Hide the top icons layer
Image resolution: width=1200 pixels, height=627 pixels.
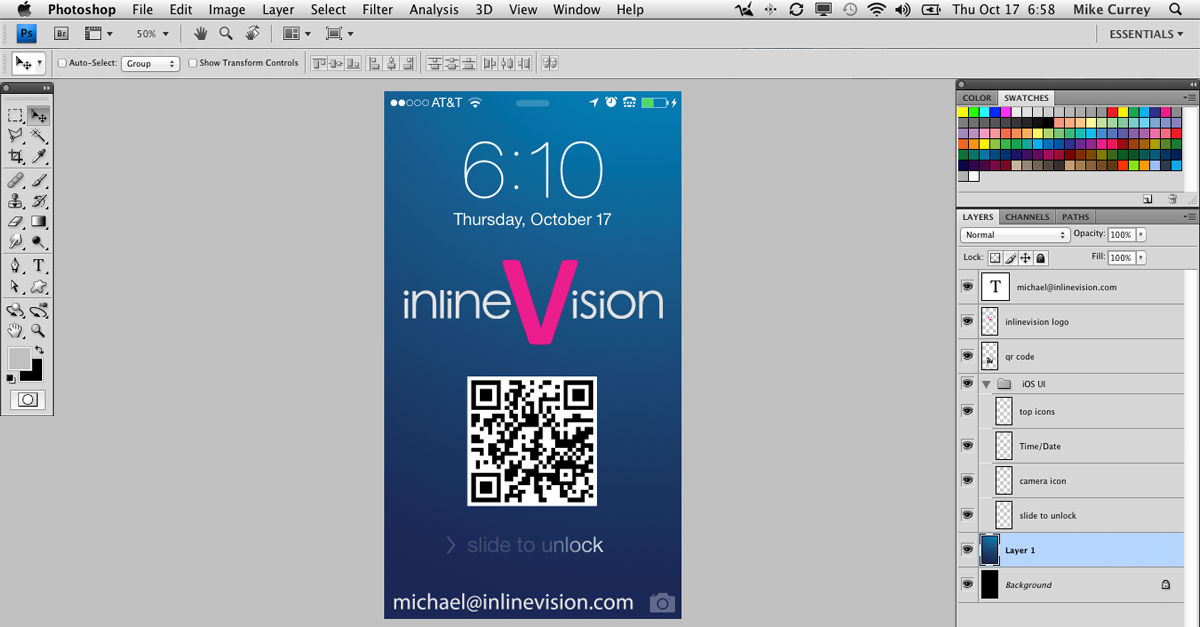967,411
